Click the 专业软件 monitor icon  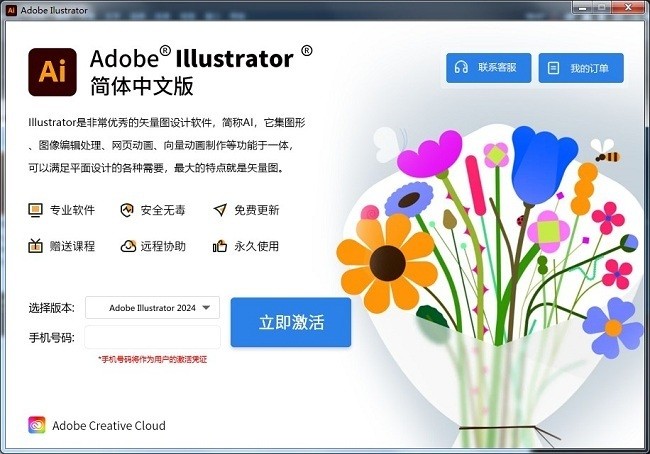click(35, 210)
